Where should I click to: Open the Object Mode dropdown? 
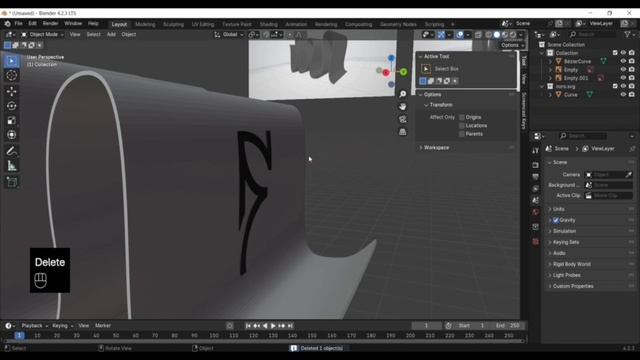(42, 35)
